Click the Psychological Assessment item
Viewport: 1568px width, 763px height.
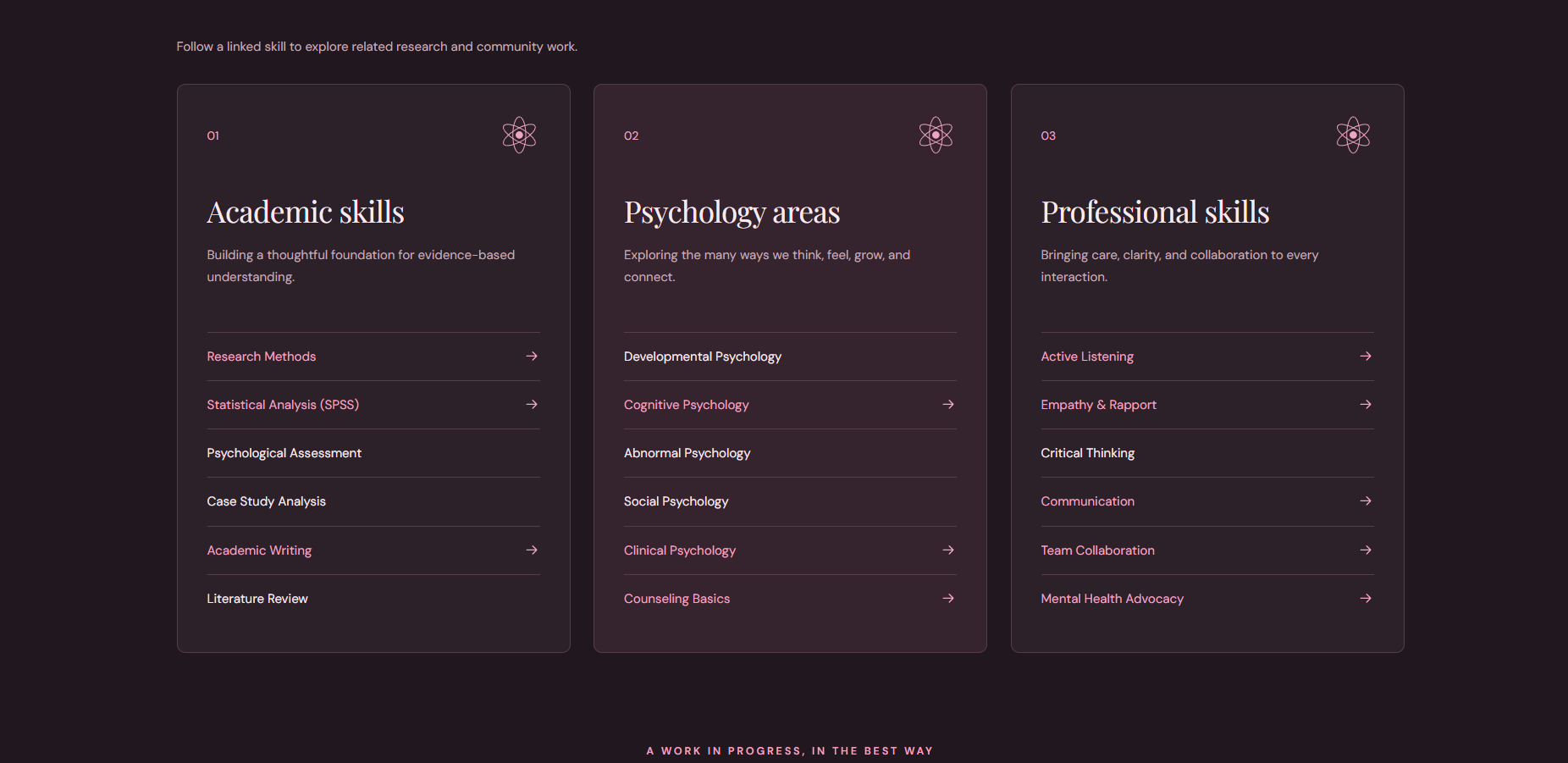(284, 453)
